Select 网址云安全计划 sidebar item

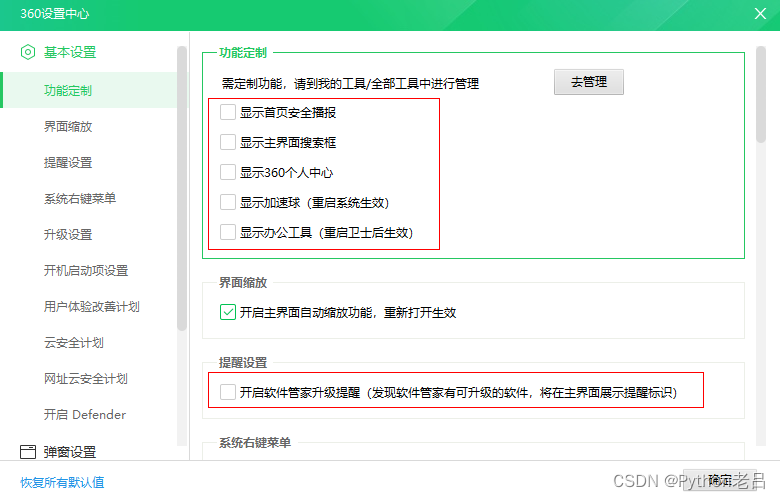pyautogui.click(x=86, y=379)
